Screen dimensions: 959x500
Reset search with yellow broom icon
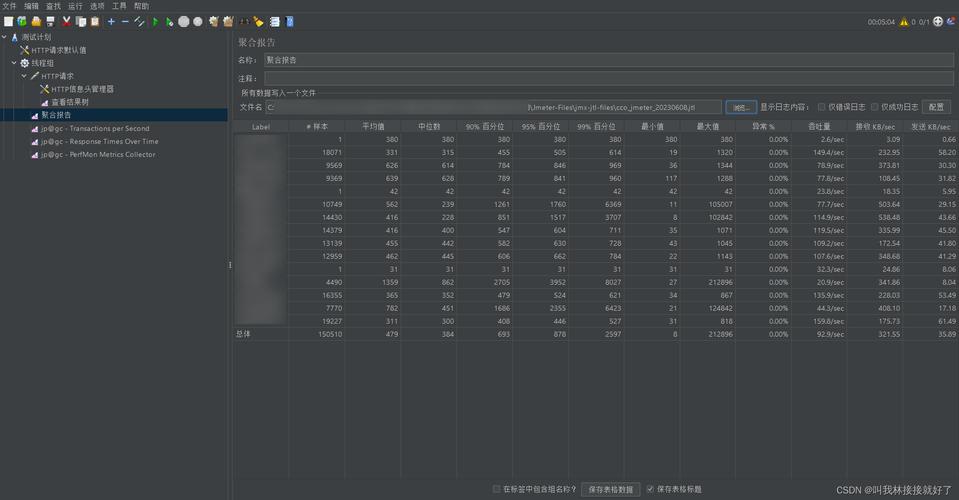pyautogui.click(x=259, y=21)
